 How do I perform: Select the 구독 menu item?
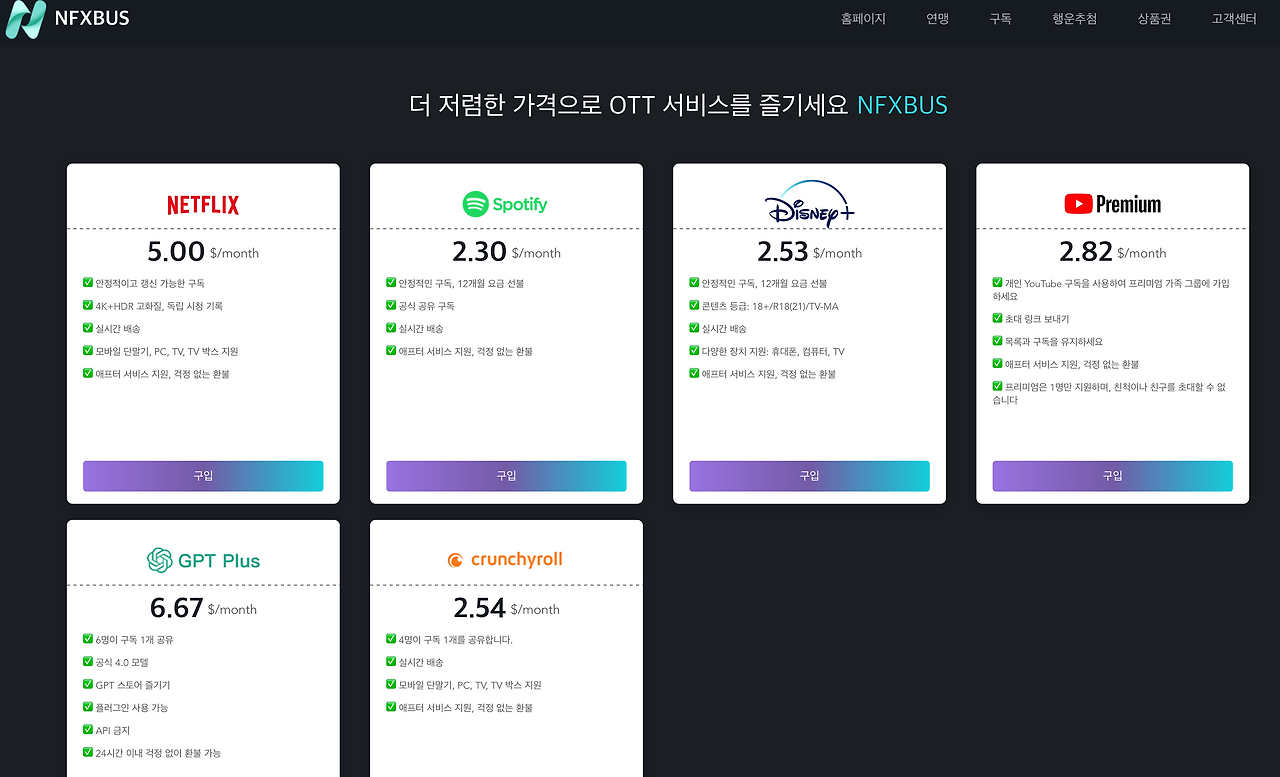pos(999,18)
